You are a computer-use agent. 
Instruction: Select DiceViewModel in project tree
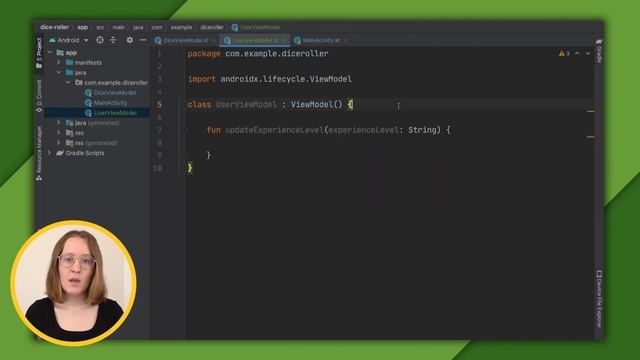click(110, 93)
